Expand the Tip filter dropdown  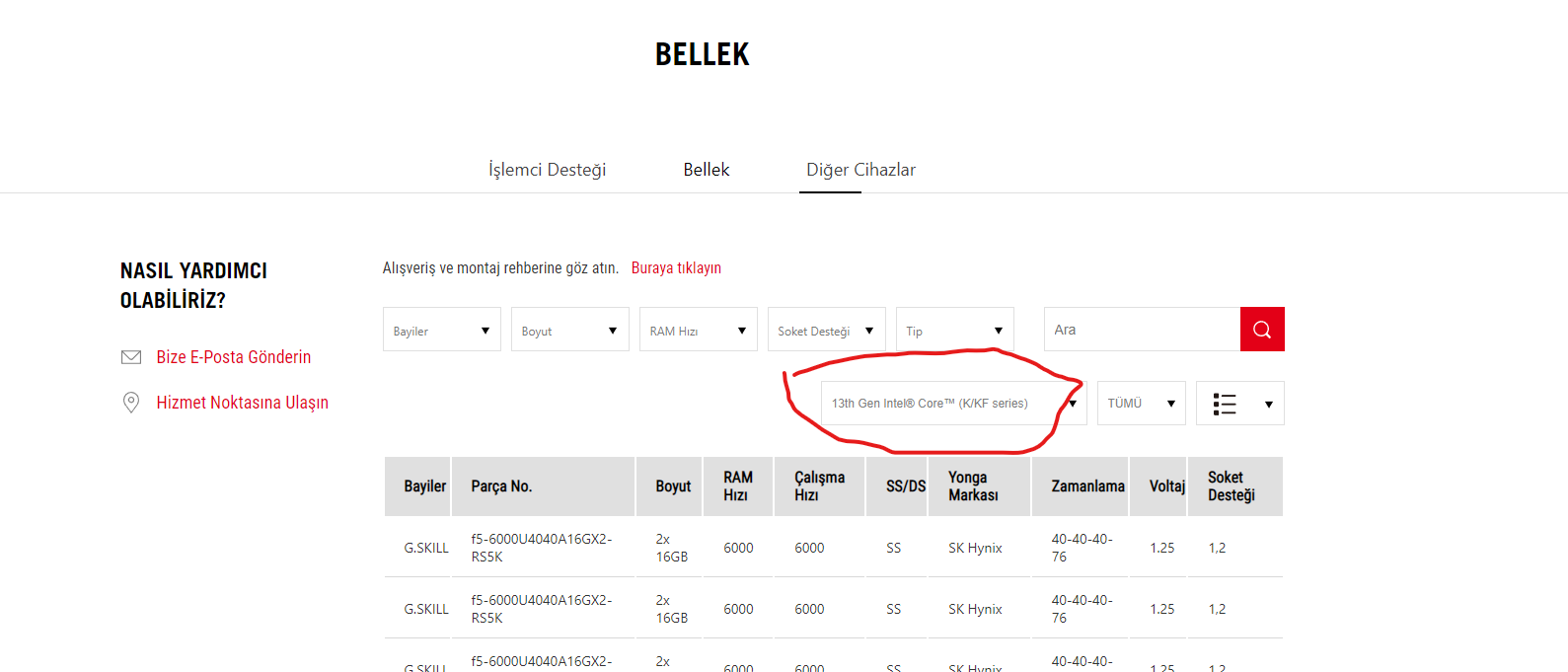tap(954, 331)
